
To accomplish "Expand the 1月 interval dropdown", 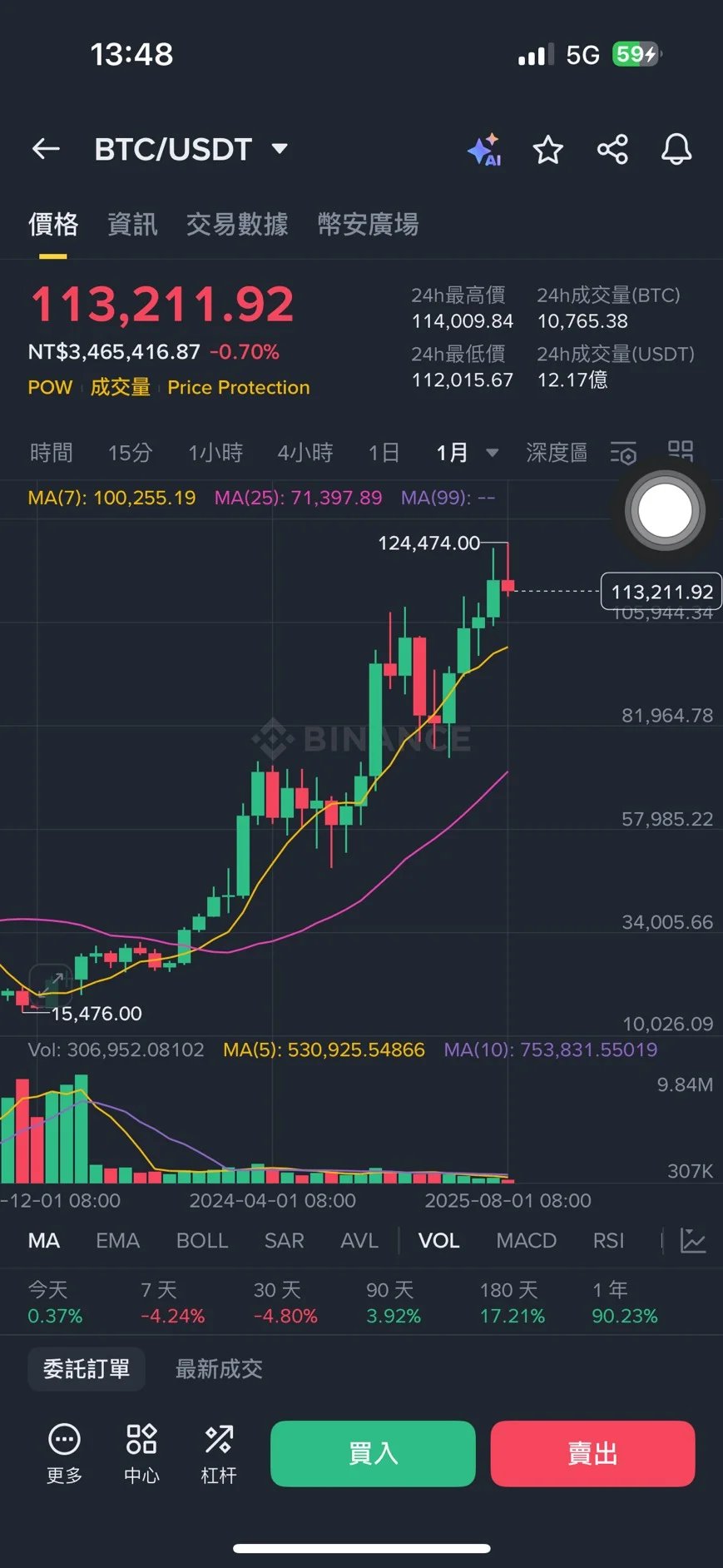I will click(492, 453).
